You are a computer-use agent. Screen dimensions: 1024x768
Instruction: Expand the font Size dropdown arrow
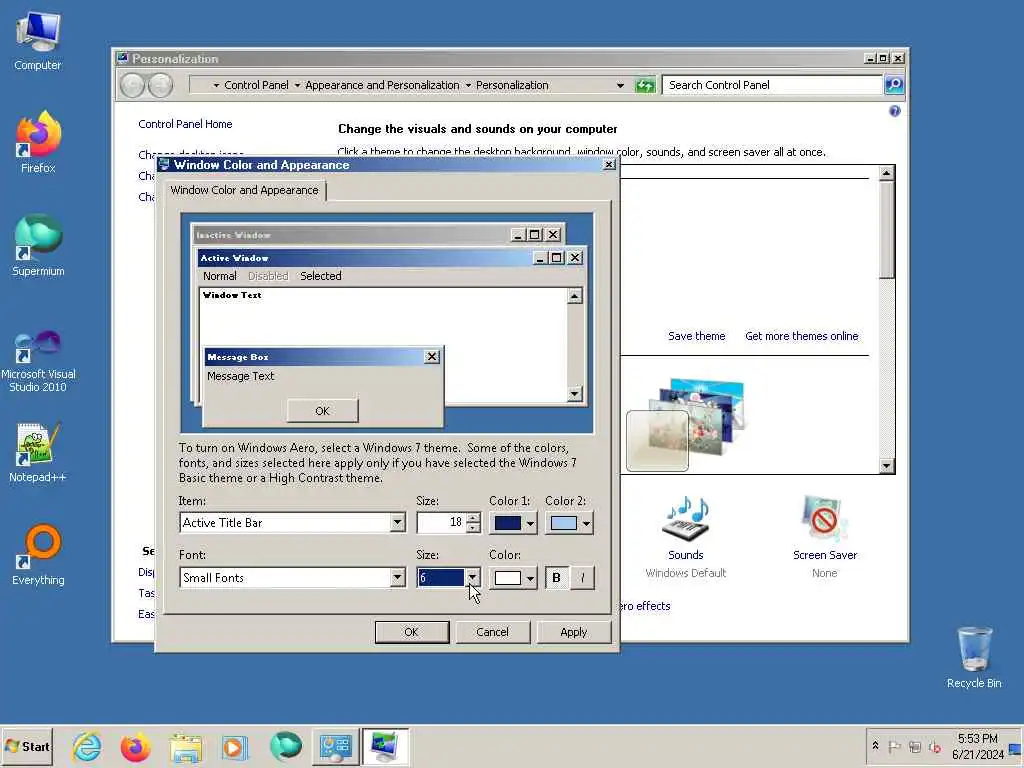tap(472, 577)
